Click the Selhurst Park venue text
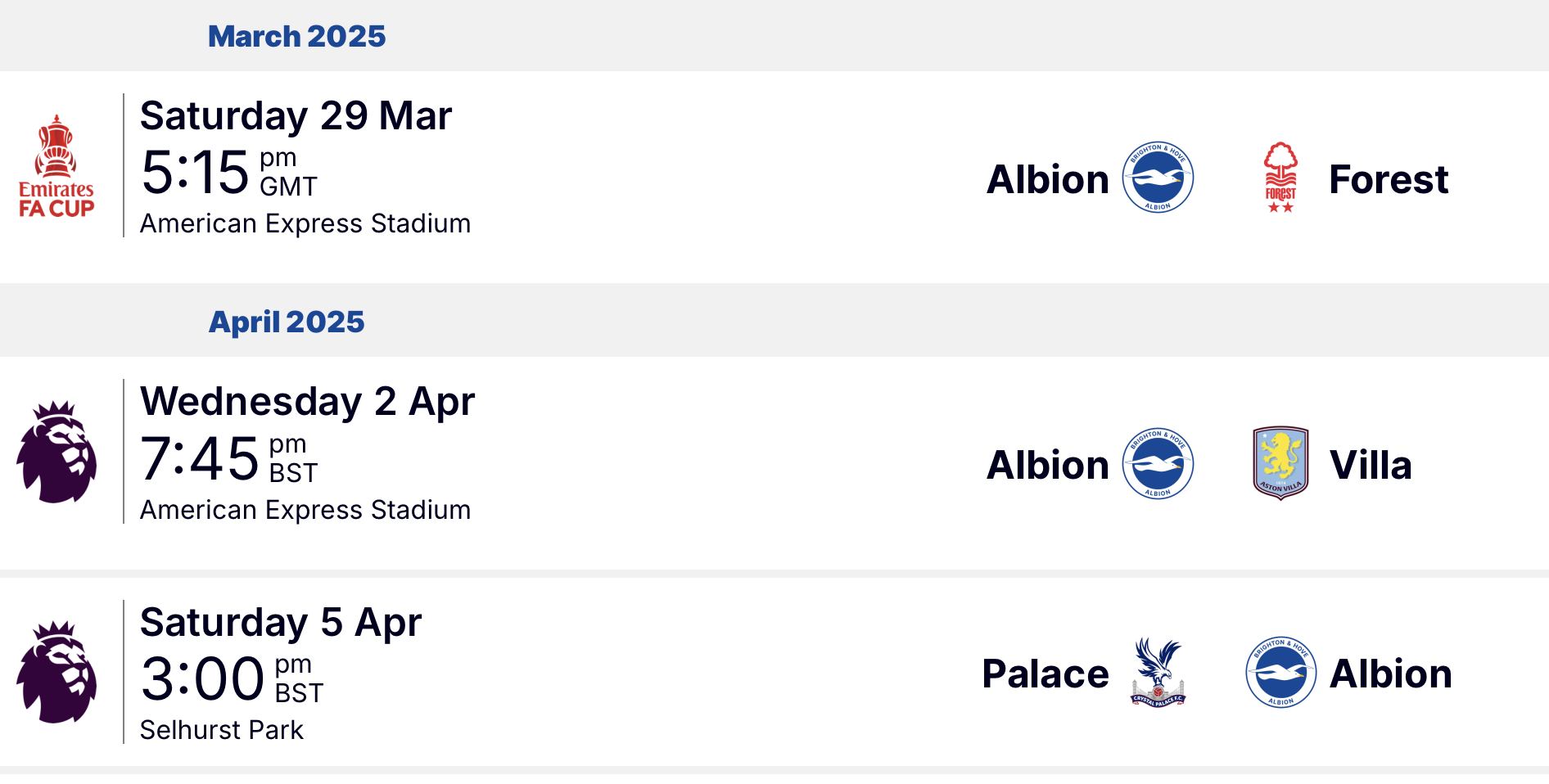The width and height of the screenshot is (1549, 784). (x=222, y=730)
